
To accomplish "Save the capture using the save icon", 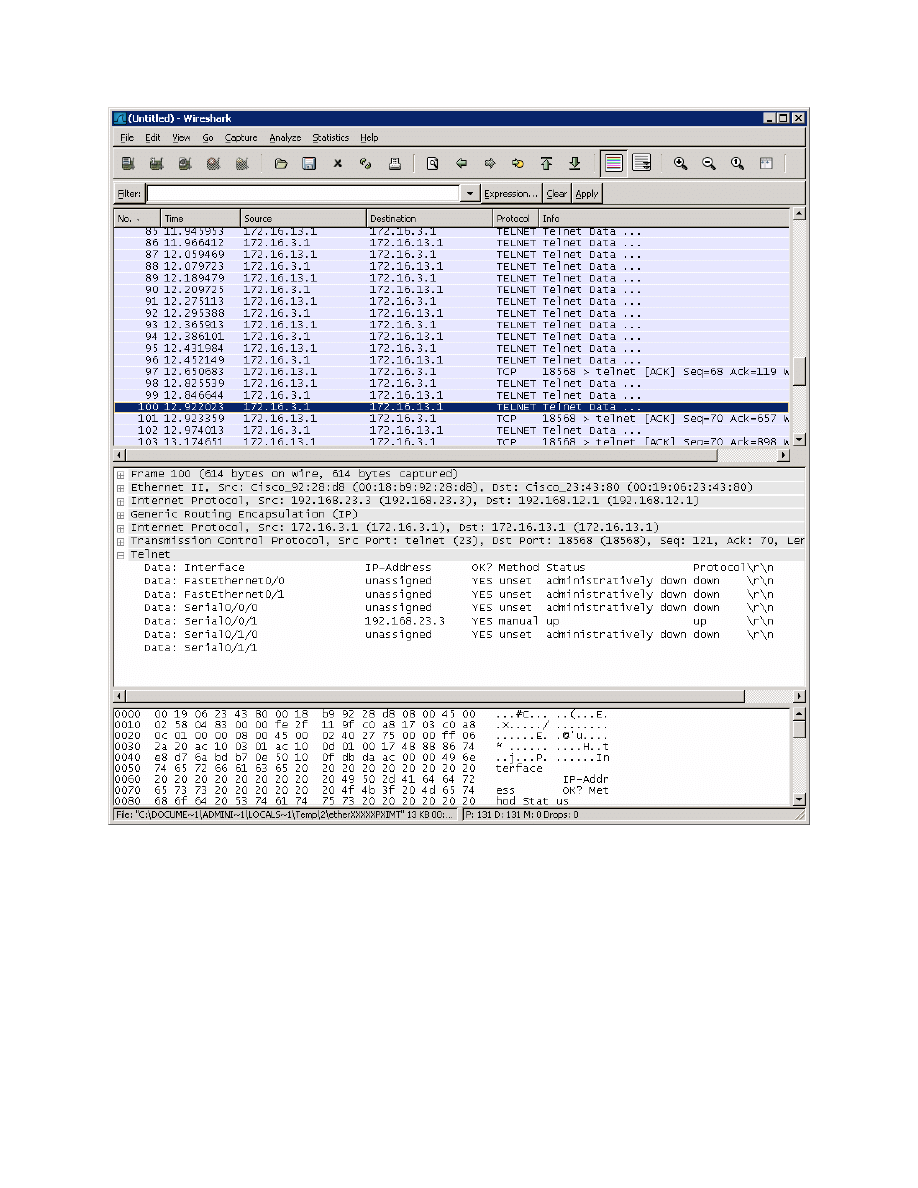I will coord(310,164).
